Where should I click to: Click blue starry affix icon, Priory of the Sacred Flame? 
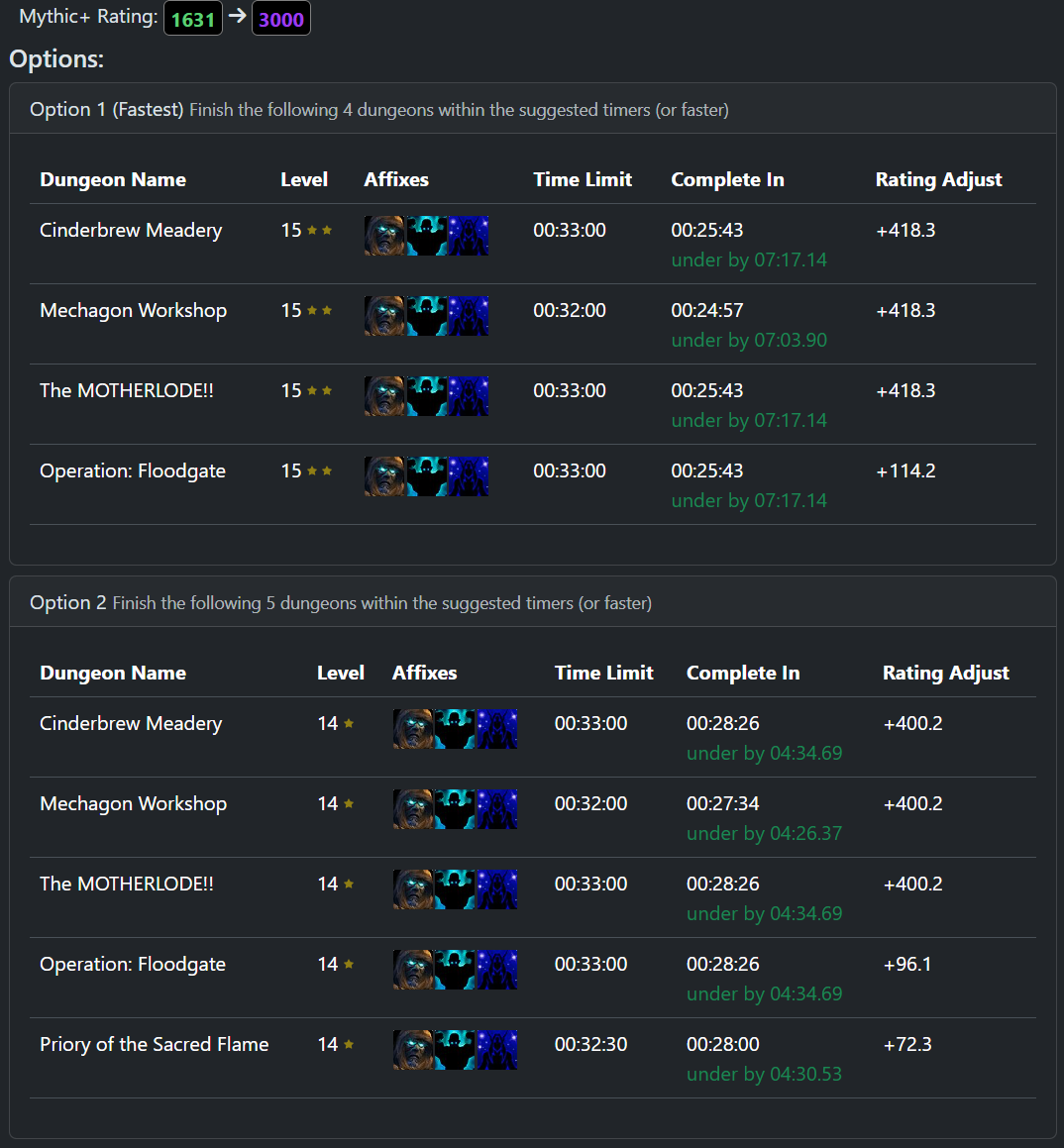[x=496, y=1050]
